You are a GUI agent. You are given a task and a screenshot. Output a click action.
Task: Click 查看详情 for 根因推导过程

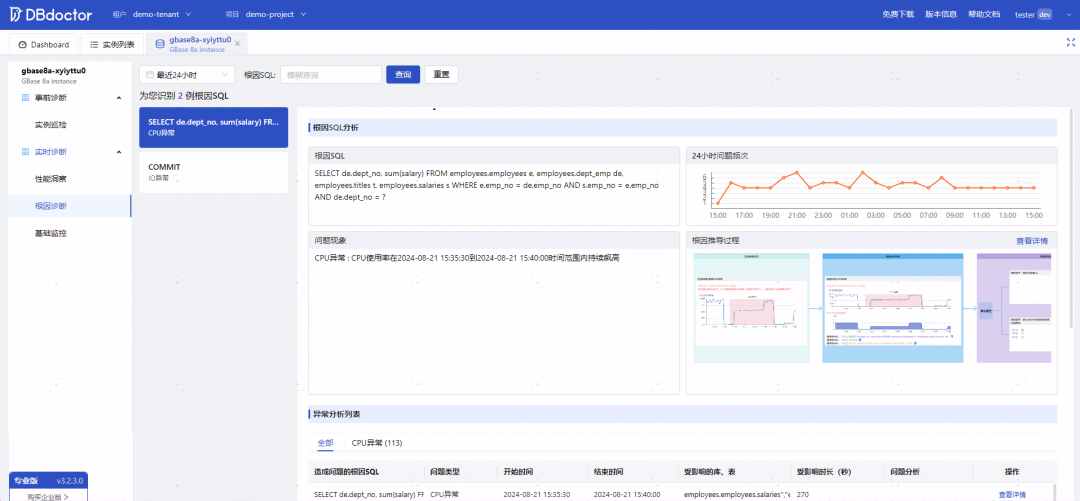(x=1032, y=241)
